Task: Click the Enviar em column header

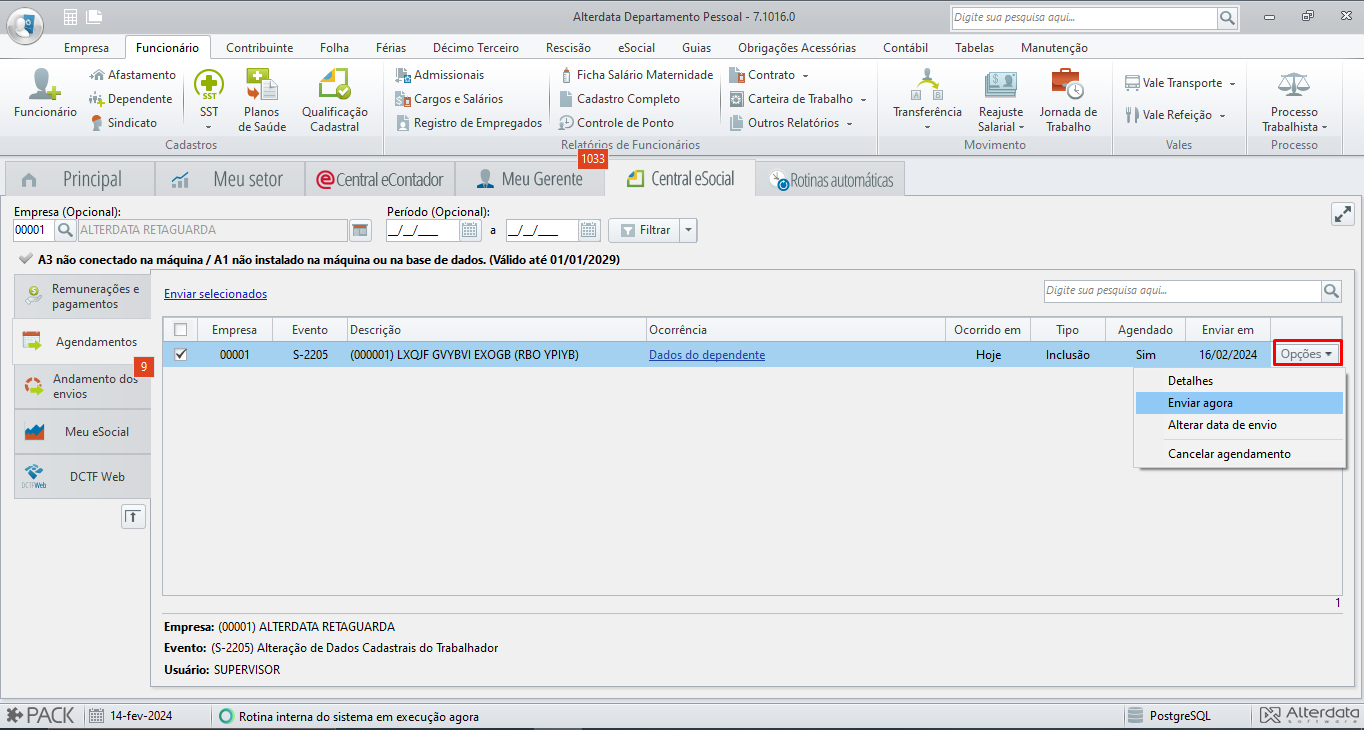Action: (x=1228, y=329)
